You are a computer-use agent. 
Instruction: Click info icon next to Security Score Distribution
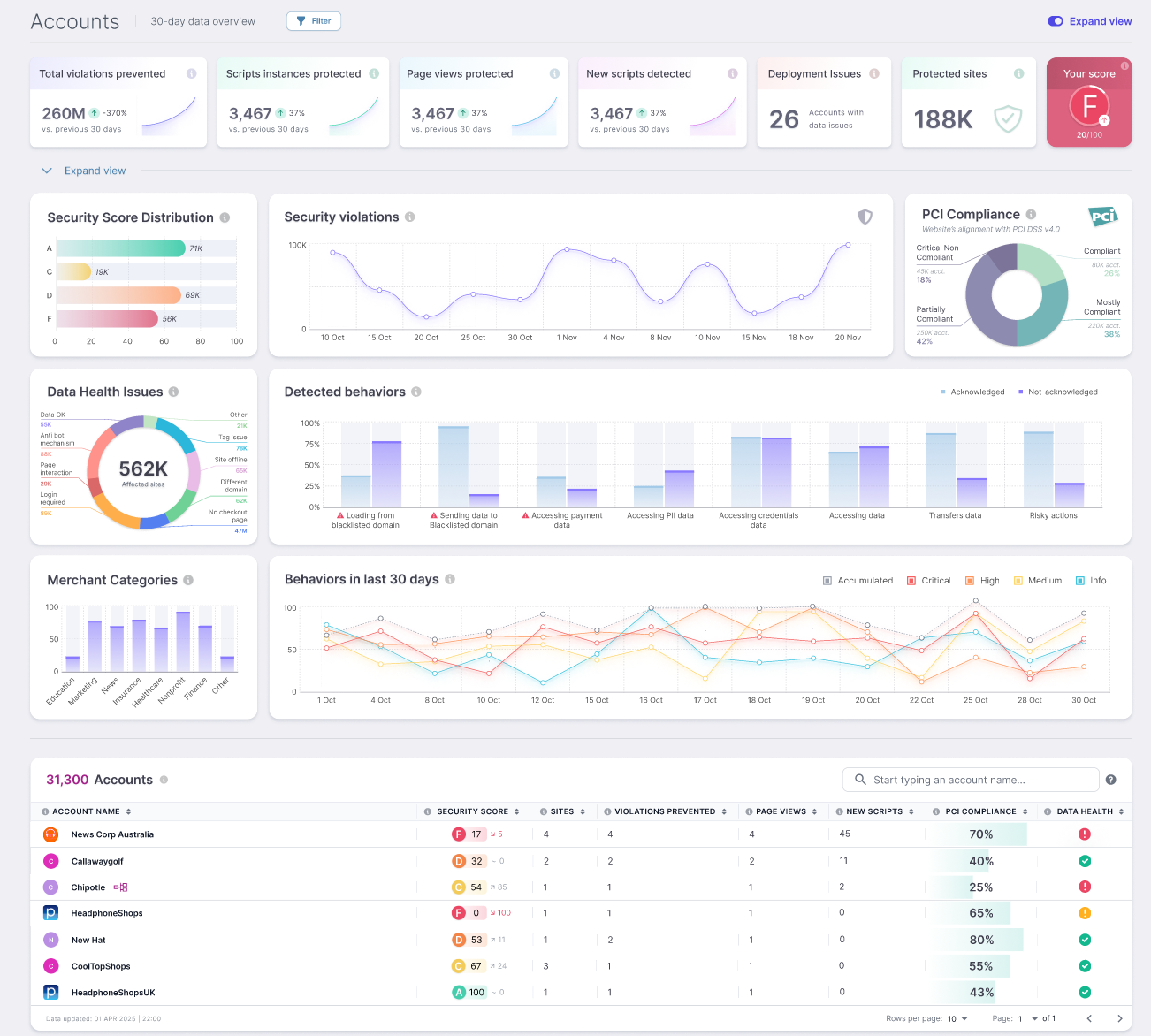tap(225, 217)
